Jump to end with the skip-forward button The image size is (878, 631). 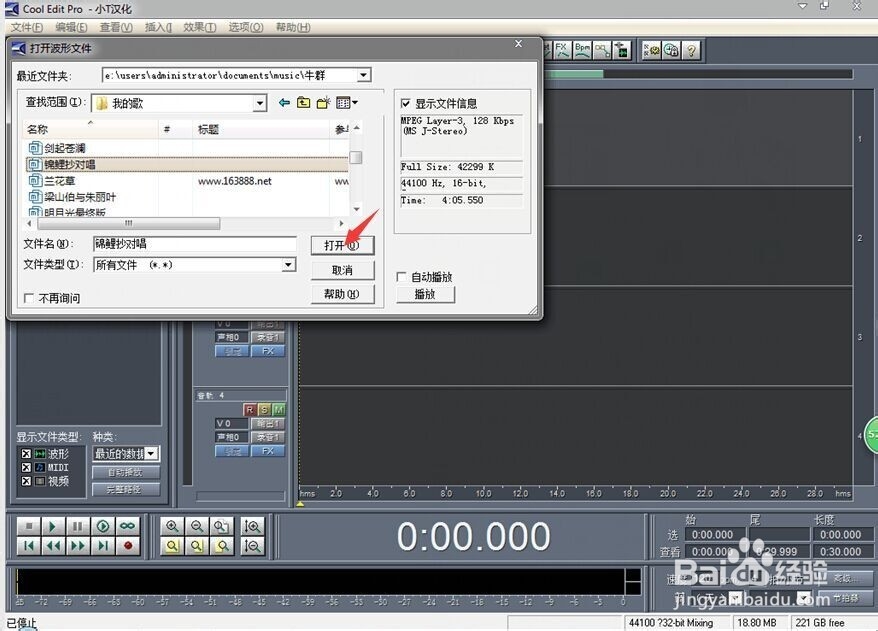(102, 546)
